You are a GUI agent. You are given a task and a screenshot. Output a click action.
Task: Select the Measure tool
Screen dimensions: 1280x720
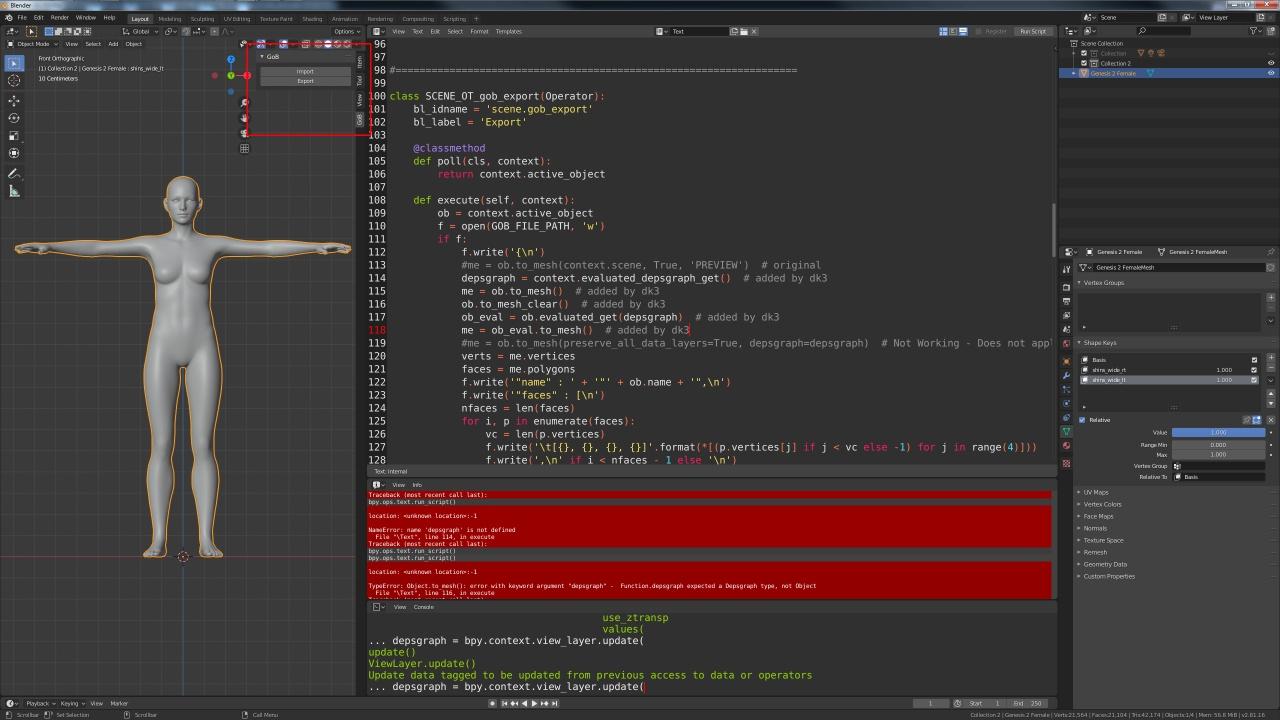pyautogui.click(x=14, y=191)
